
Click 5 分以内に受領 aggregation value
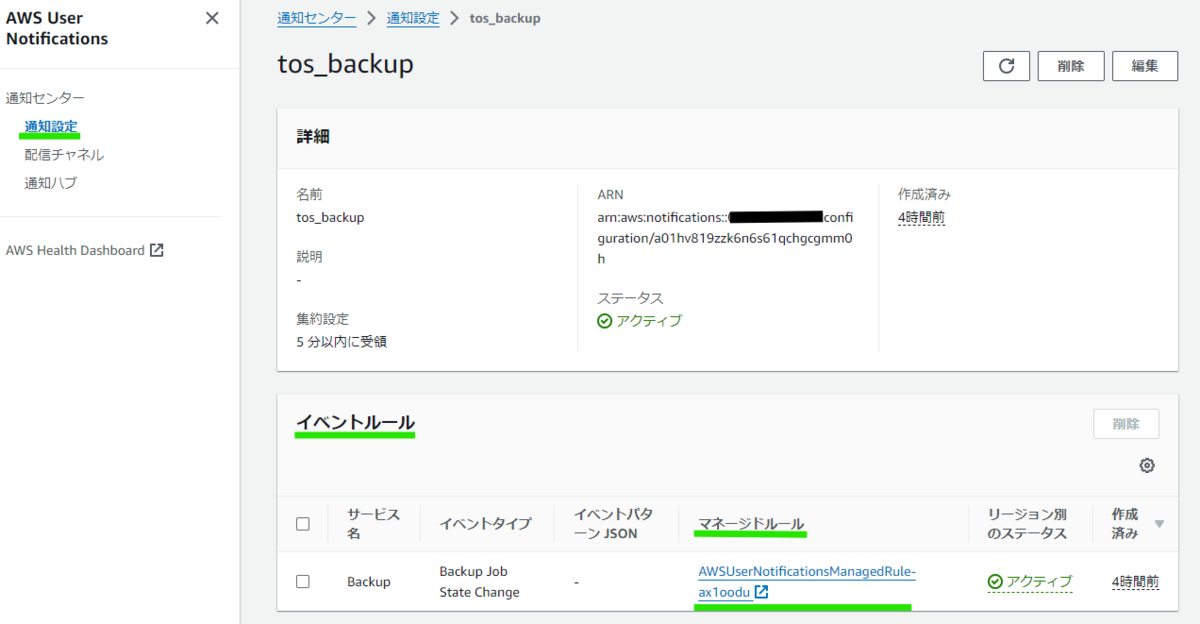(x=341, y=342)
